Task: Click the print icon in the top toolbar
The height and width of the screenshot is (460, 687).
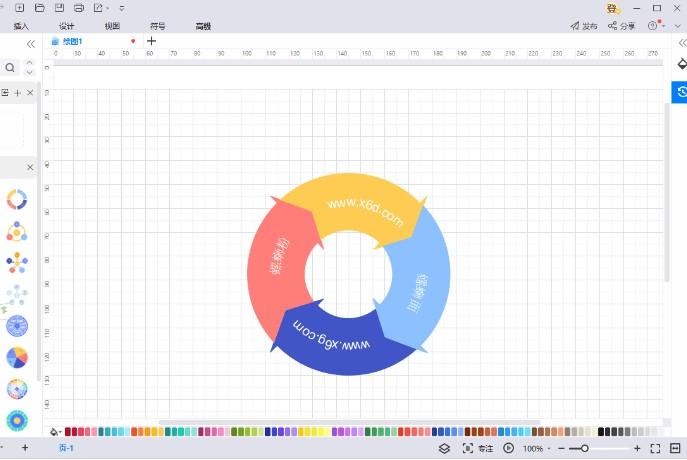Action: pos(79,8)
